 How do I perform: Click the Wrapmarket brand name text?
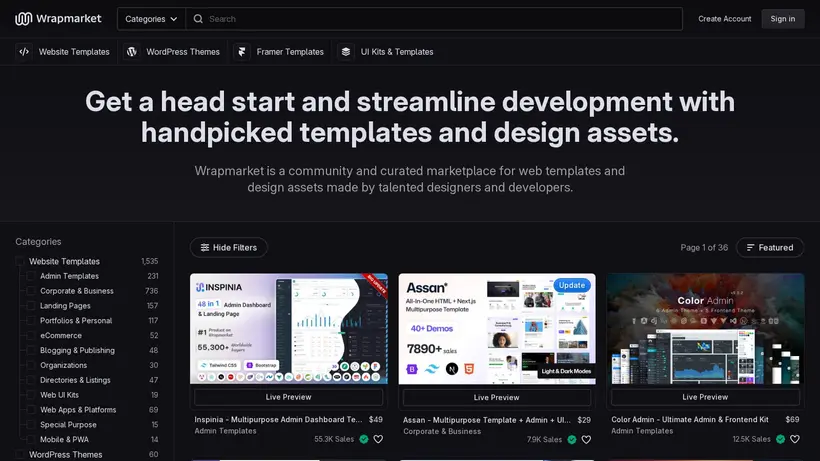69,19
